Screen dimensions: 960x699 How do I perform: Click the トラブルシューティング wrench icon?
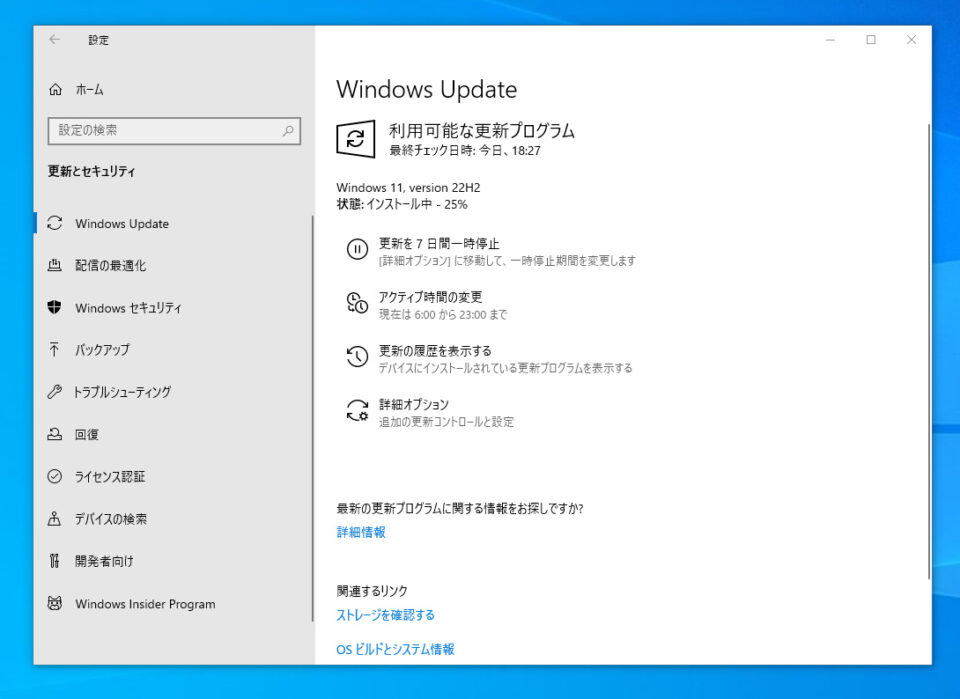pyautogui.click(x=54, y=392)
